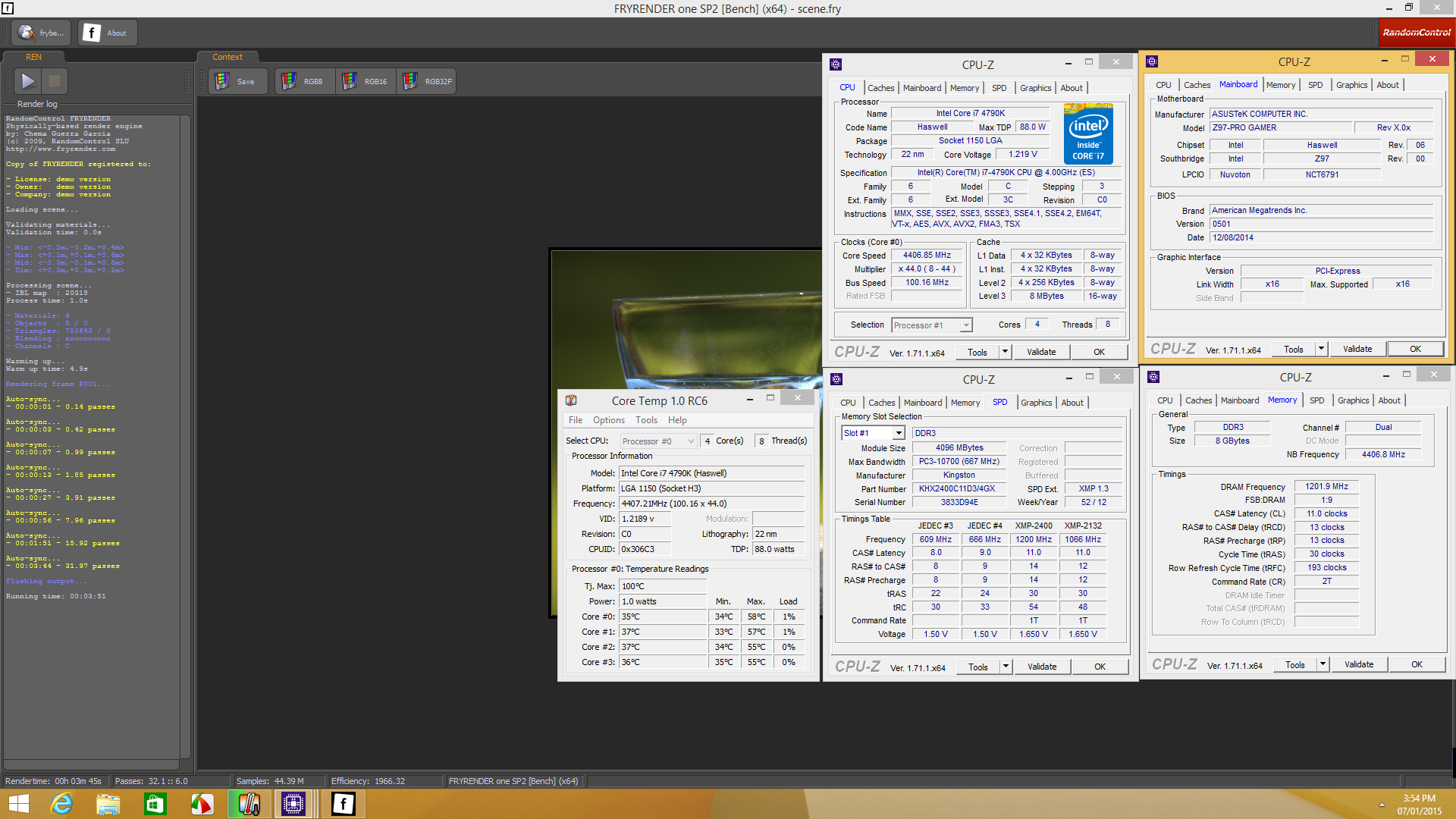Click Tools button in CPU tab window

977,352
